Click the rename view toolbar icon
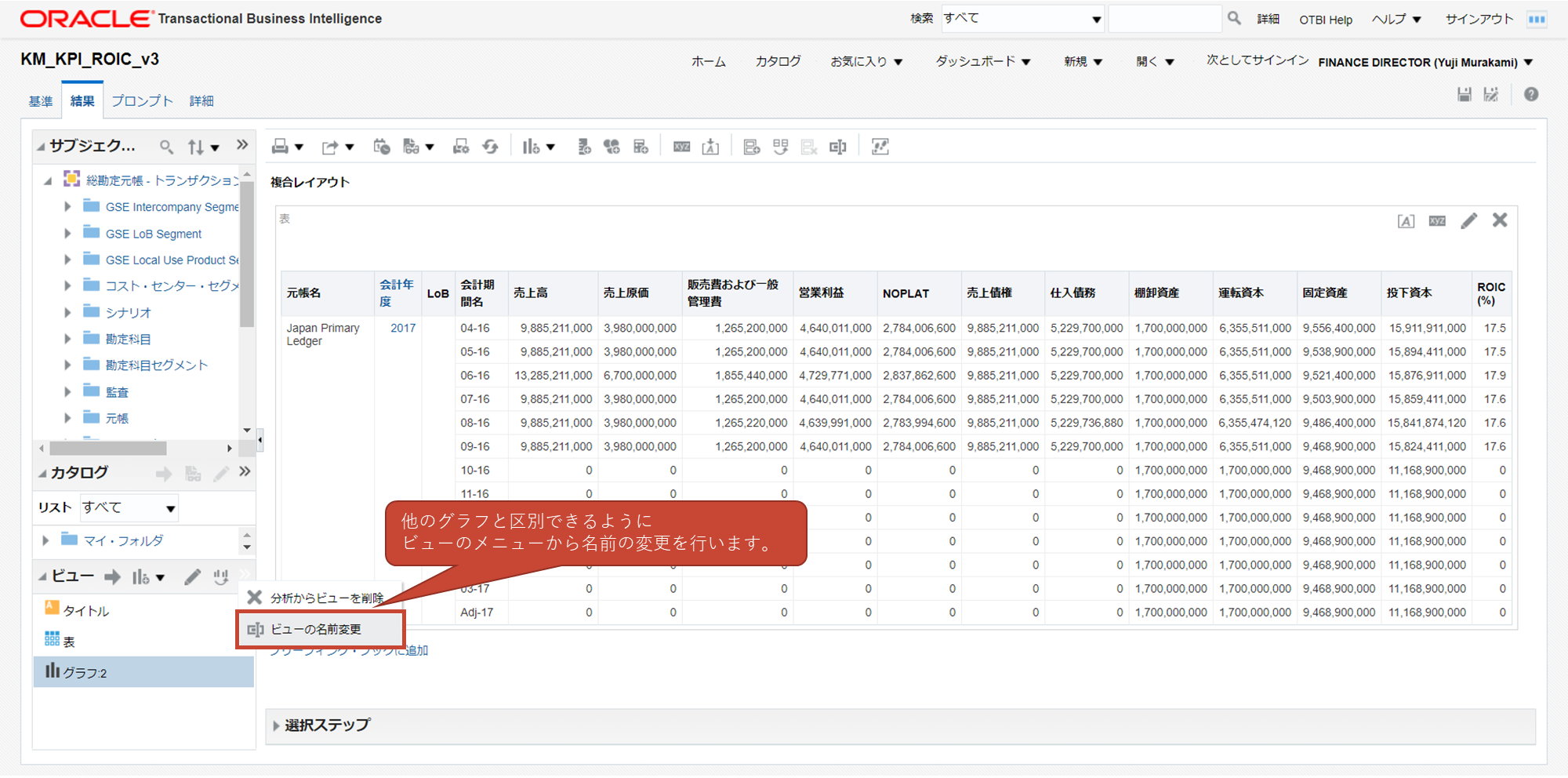1568x778 pixels. 838,147
